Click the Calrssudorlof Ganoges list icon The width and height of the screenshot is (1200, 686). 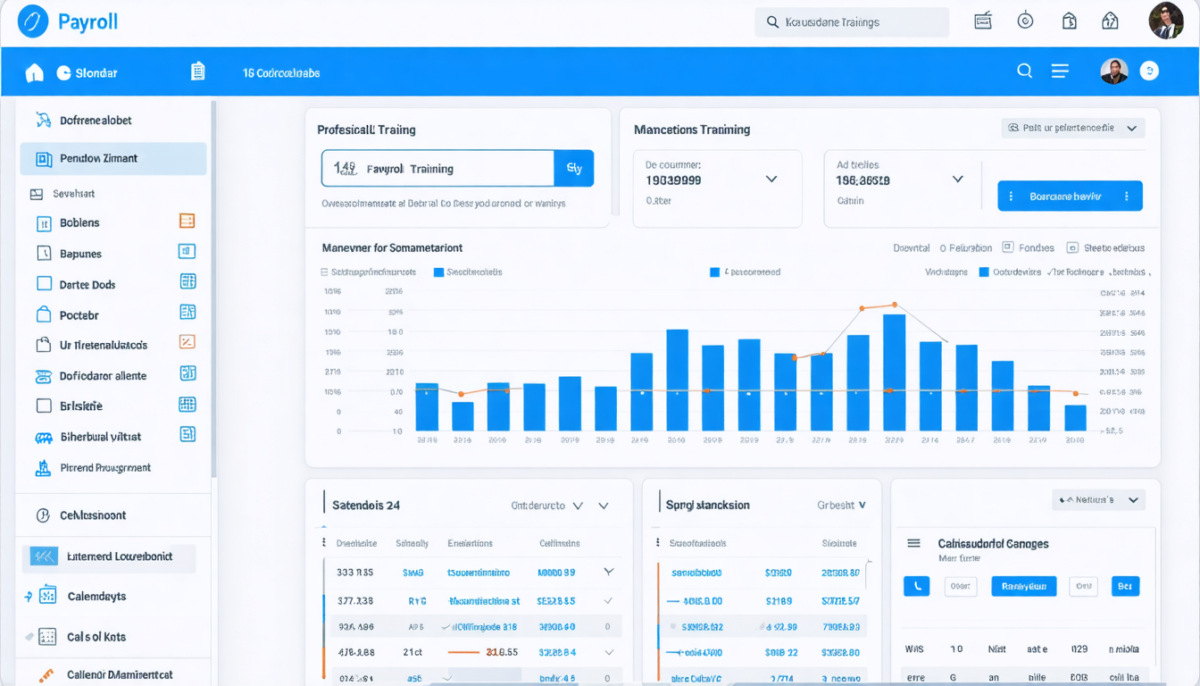(x=913, y=543)
